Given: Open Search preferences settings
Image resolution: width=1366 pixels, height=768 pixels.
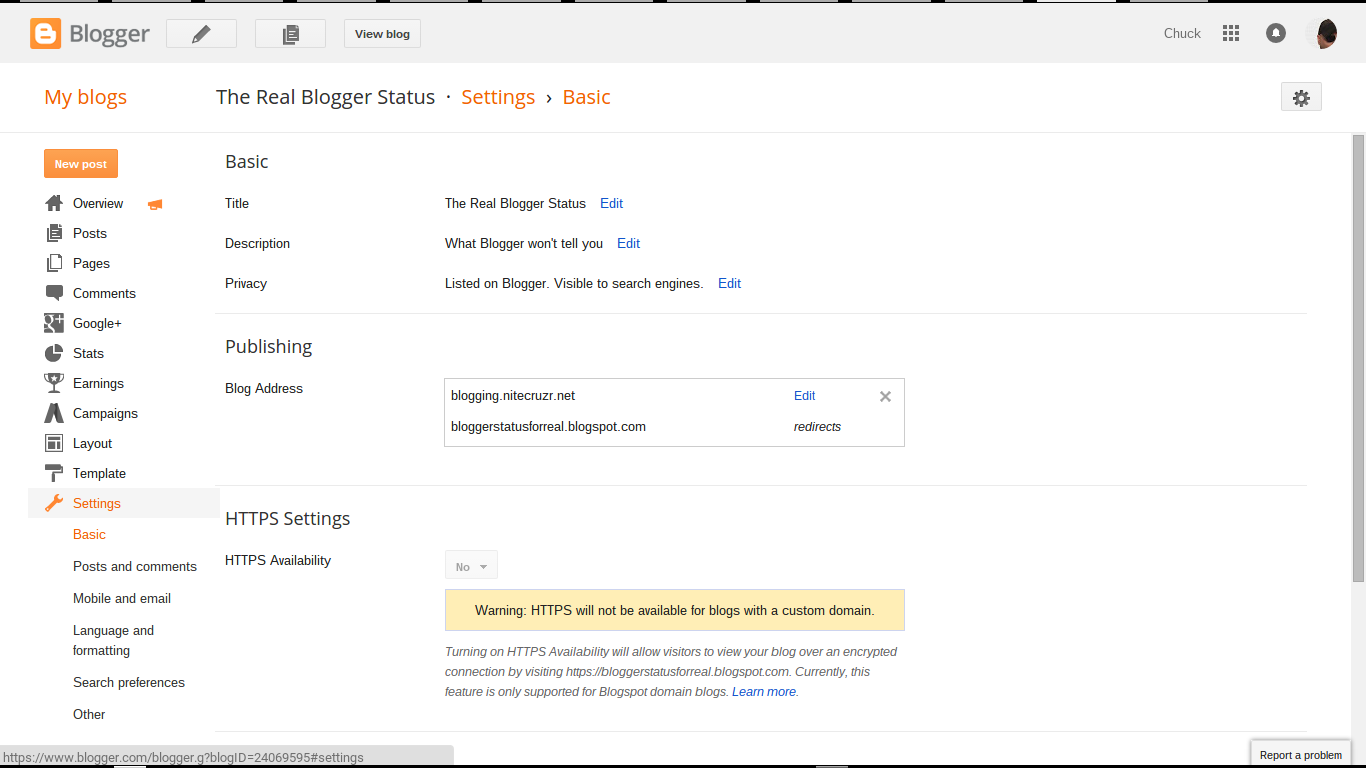Looking at the screenshot, I should click(129, 682).
